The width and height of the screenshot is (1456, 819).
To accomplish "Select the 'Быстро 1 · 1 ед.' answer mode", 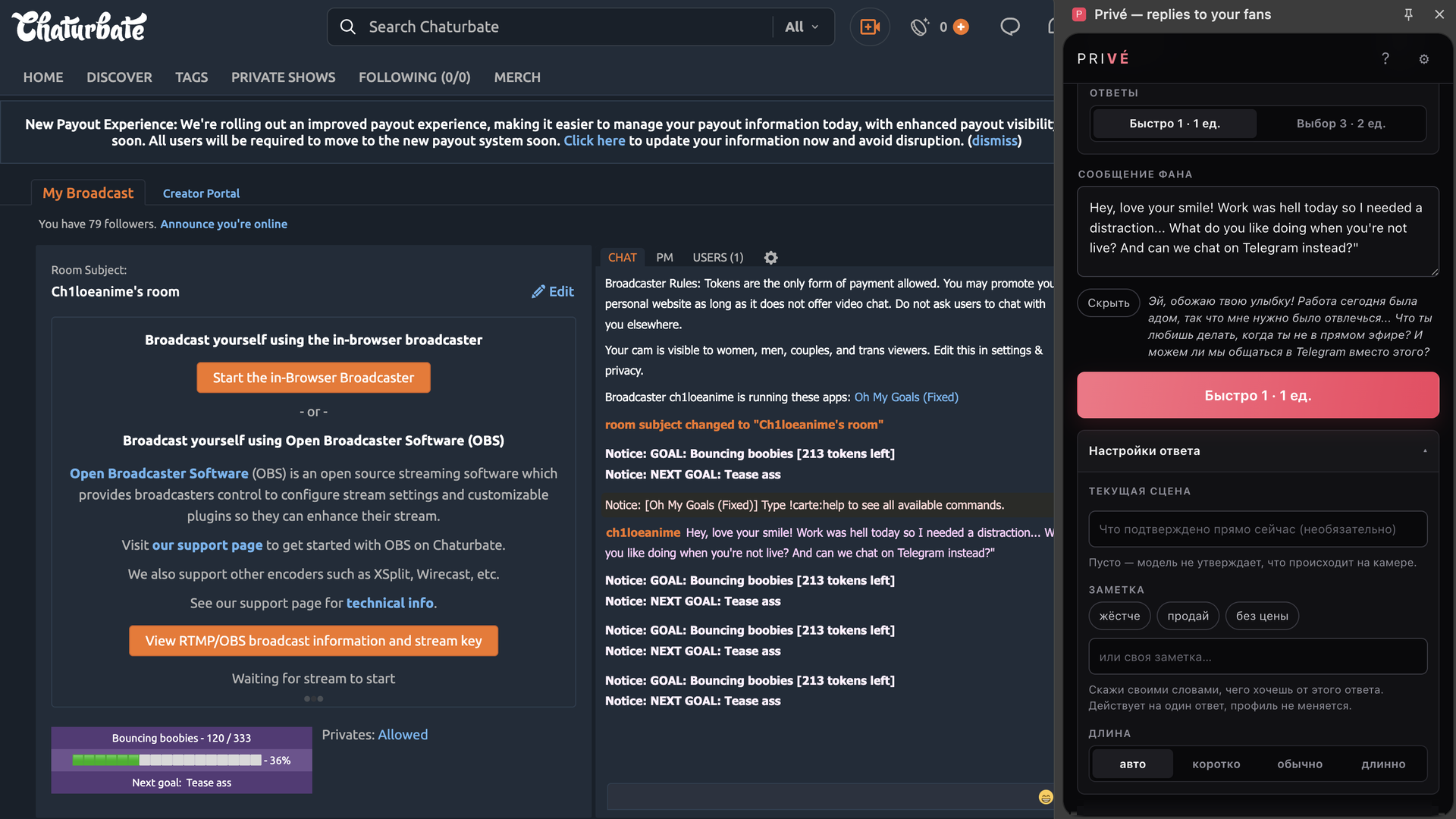I will 1175,124.
